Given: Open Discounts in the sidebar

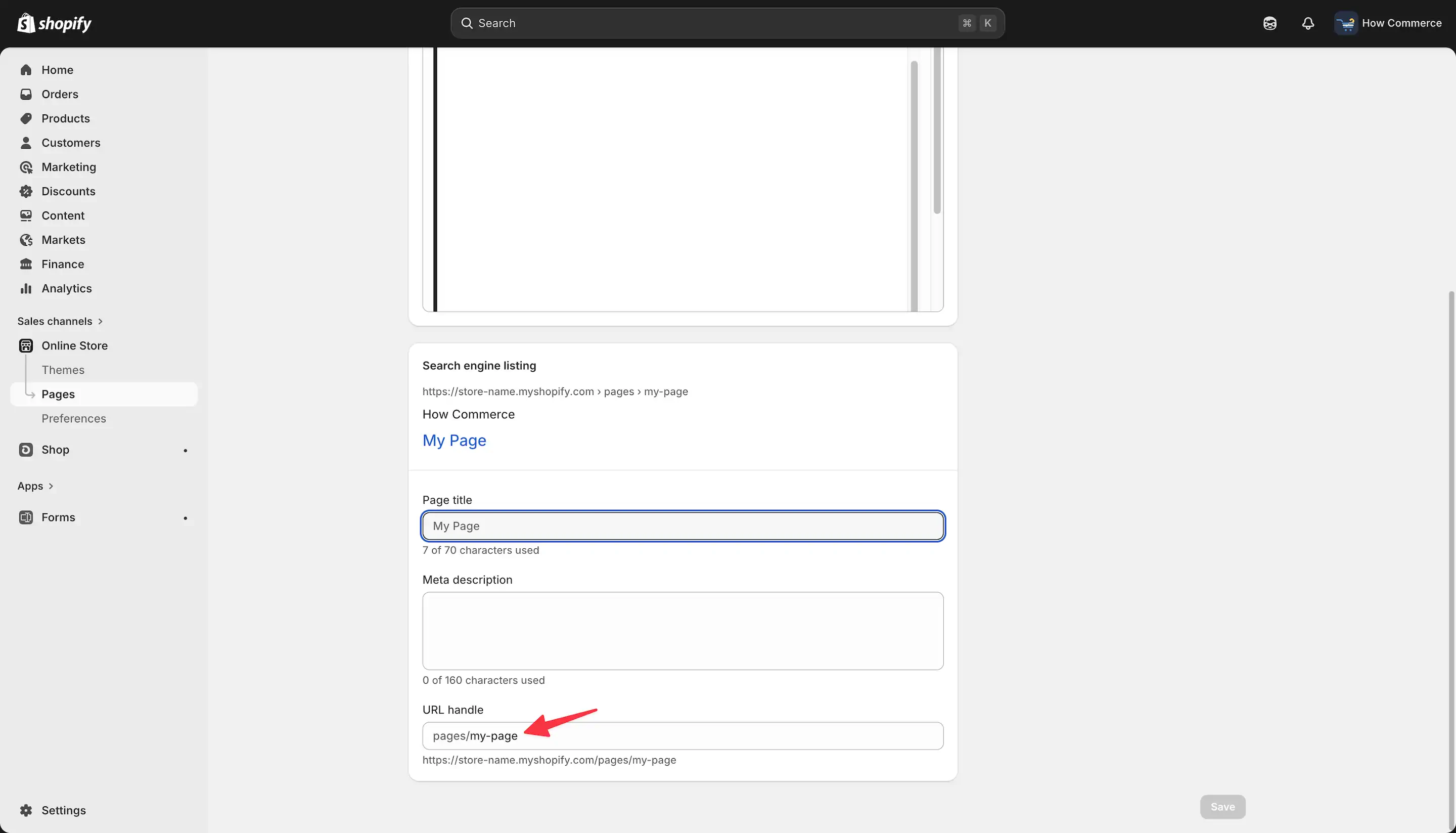Looking at the screenshot, I should tap(104, 191).
